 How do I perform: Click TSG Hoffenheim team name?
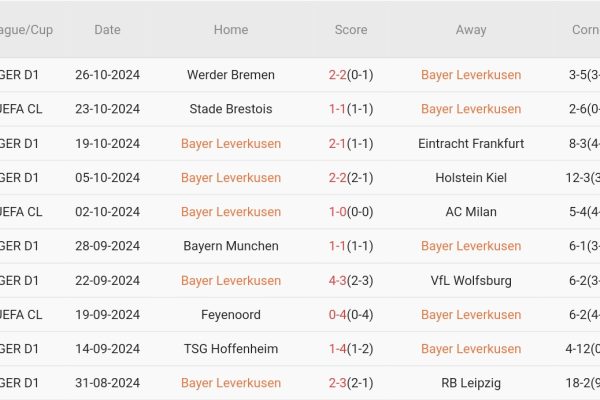pyautogui.click(x=231, y=349)
